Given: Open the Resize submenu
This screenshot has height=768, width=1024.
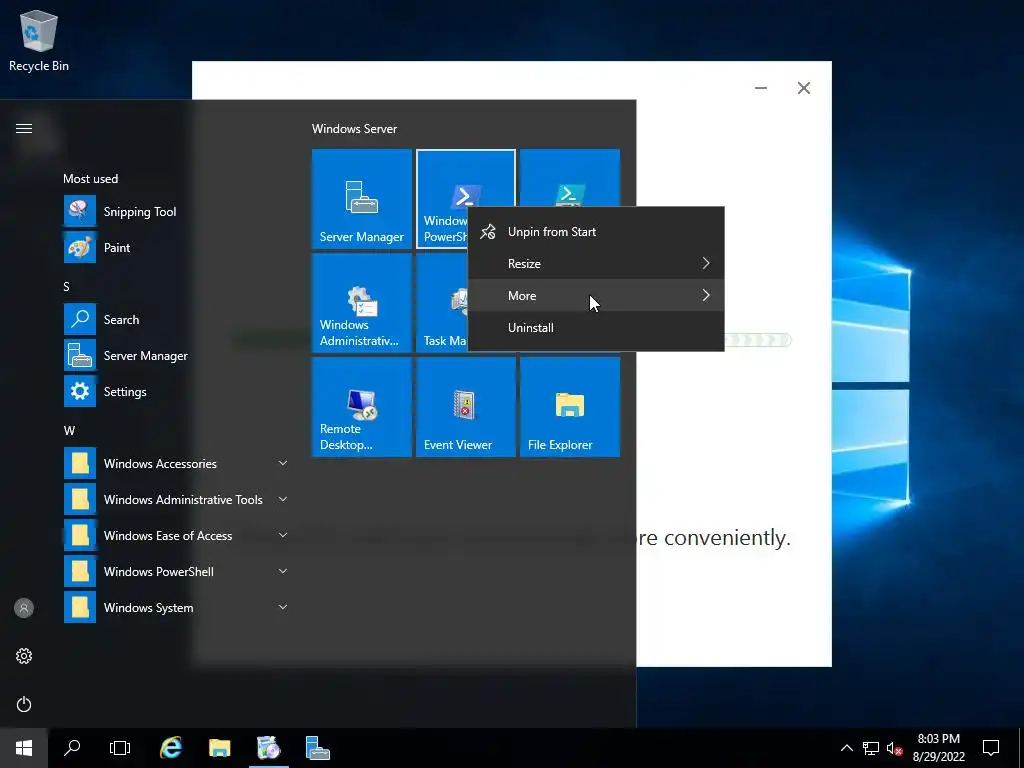Looking at the screenshot, I should coord(596,263).
